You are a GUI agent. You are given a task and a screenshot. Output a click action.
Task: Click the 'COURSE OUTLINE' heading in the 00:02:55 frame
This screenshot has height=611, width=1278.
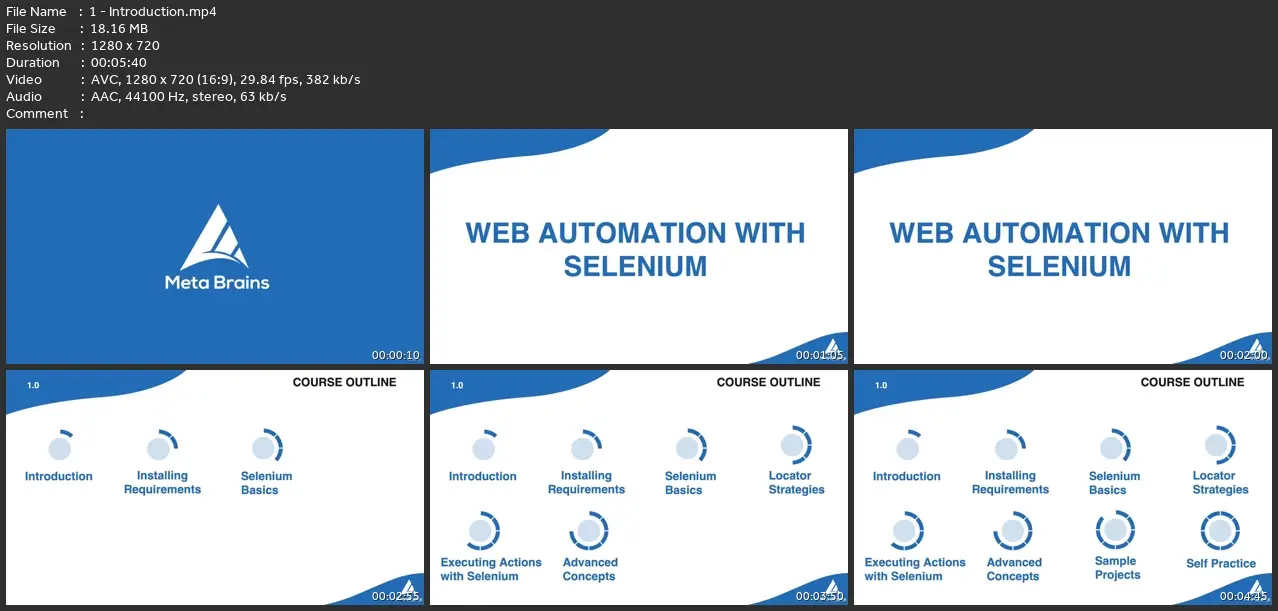tap(344, 383)
